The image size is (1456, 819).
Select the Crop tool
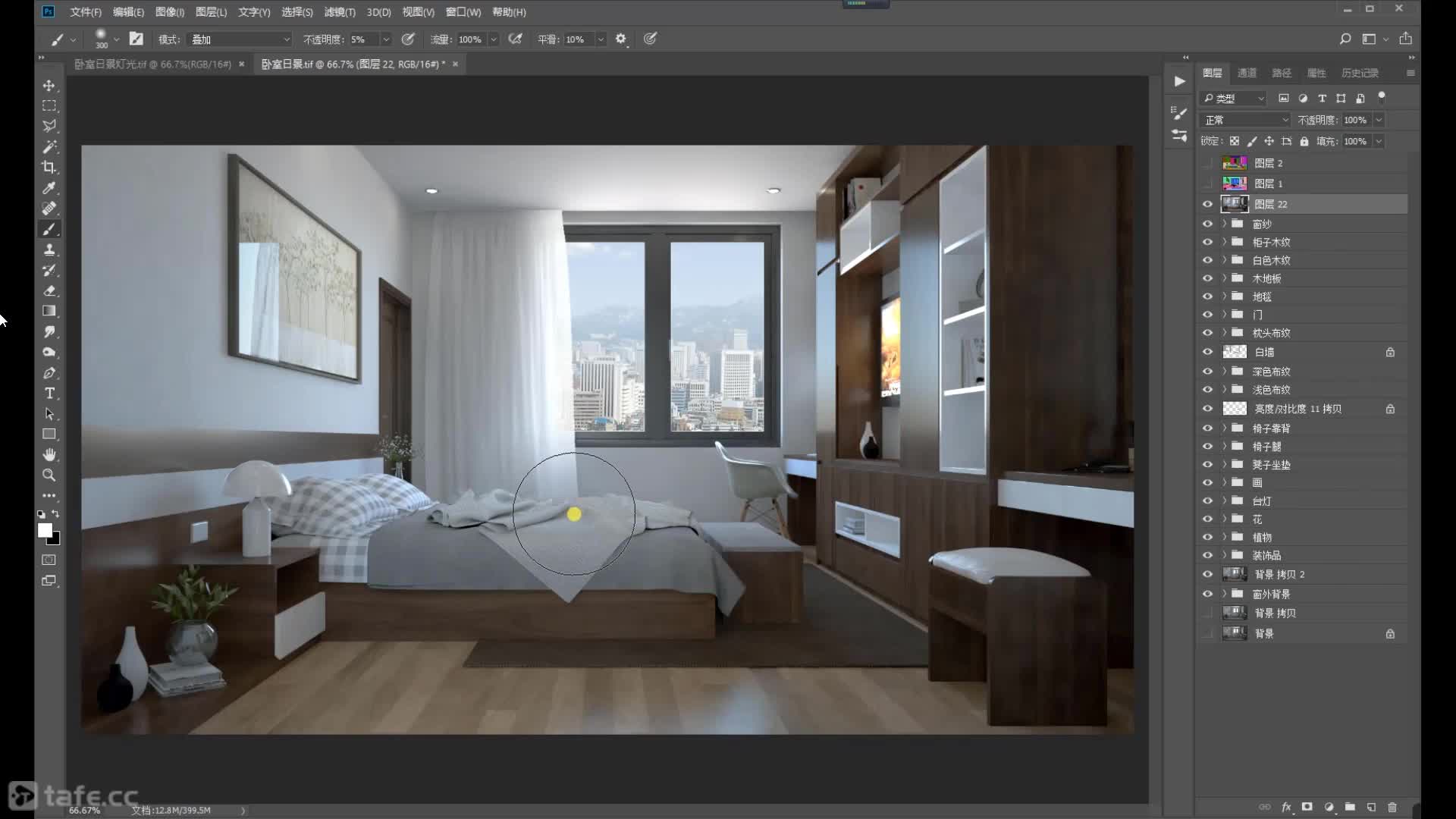(x=49, y=168)
